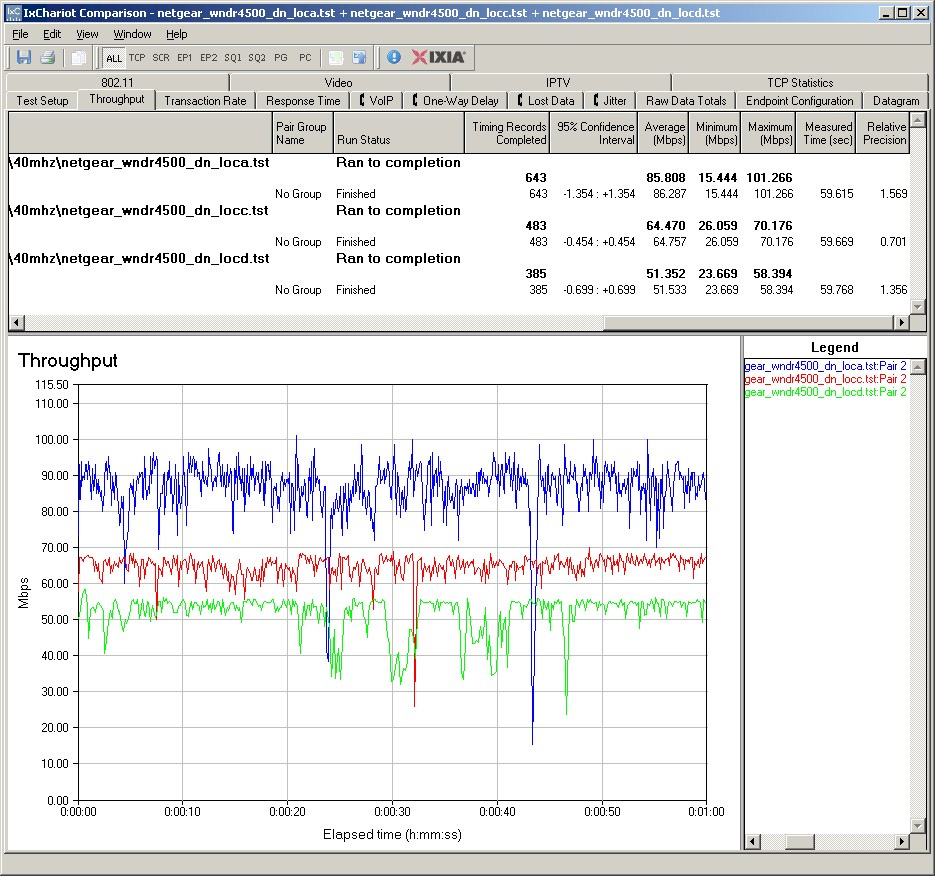Viewport: 935px width, 876px height.
Task: Click the Average (Mbps) column header
Action: 663,133
